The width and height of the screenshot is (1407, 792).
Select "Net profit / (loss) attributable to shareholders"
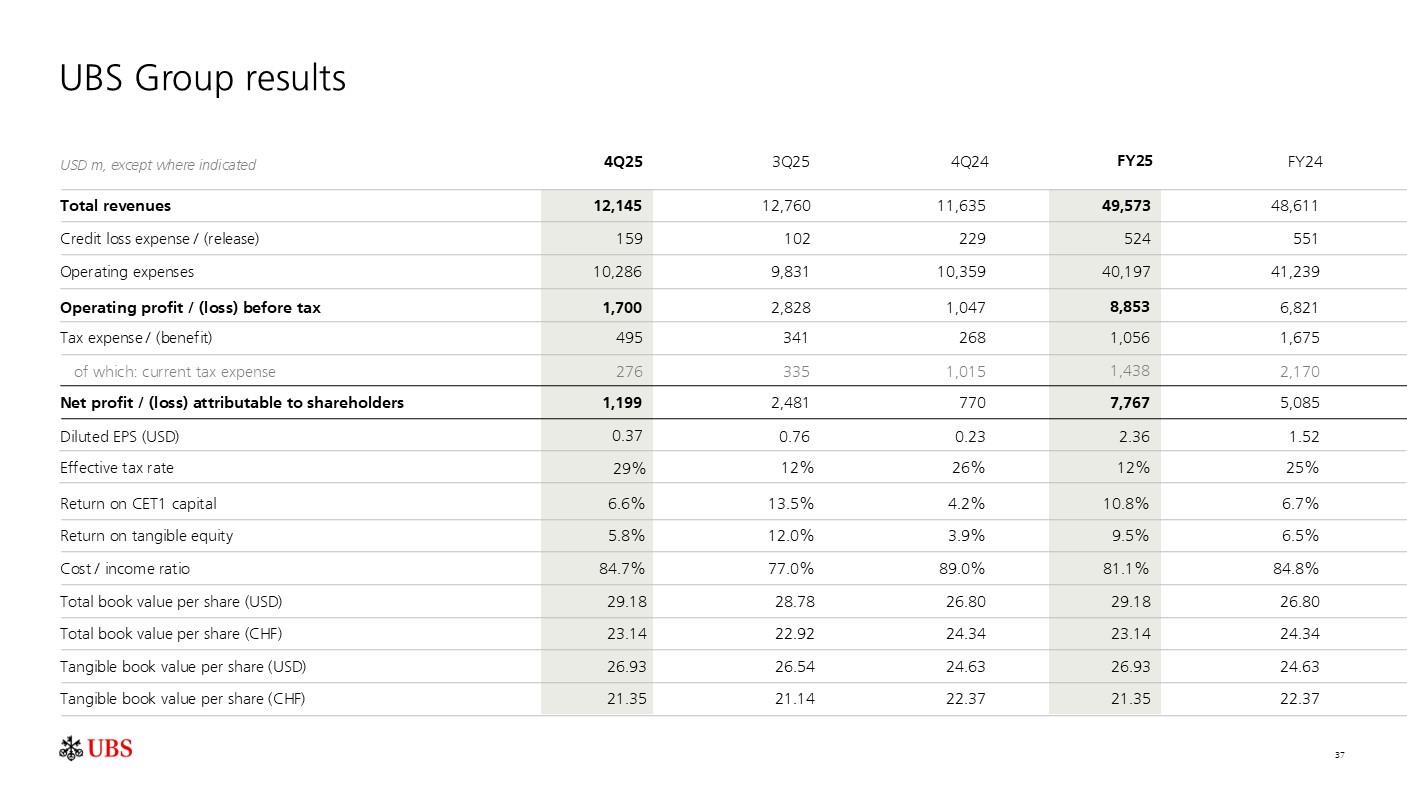[232, 403]
